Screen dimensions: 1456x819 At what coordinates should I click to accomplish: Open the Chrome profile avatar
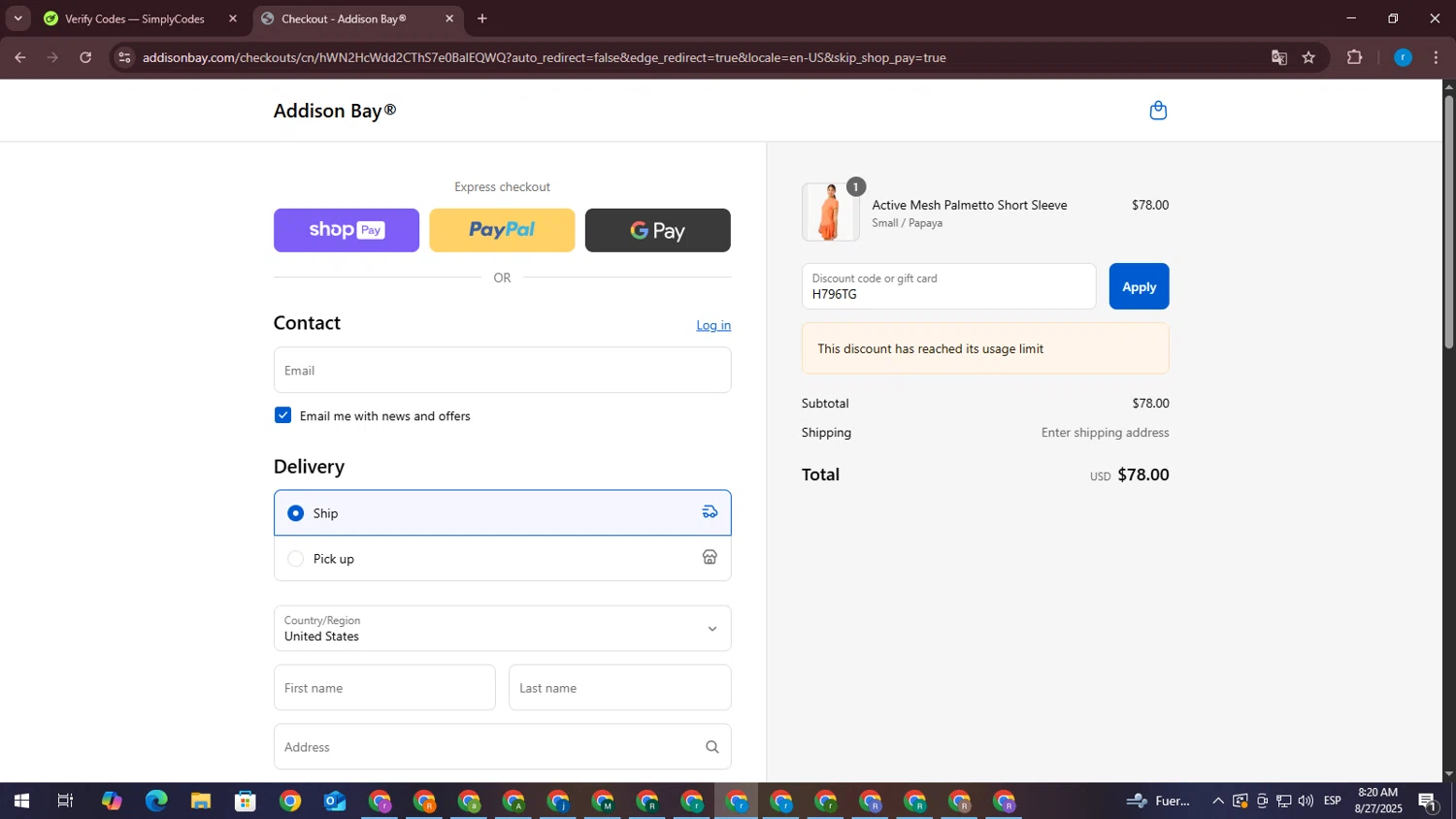click(x=1402, y=57)
